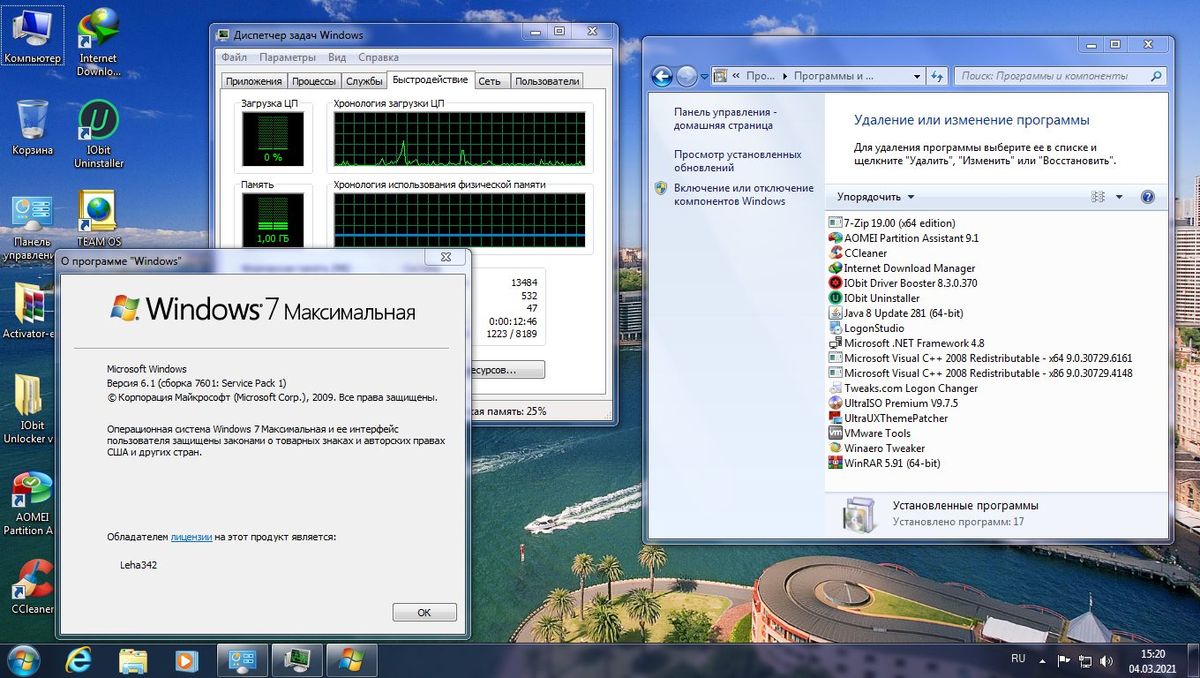Open the Корзина recycle bin icon

pyautogui.click(x=32, y=127)
